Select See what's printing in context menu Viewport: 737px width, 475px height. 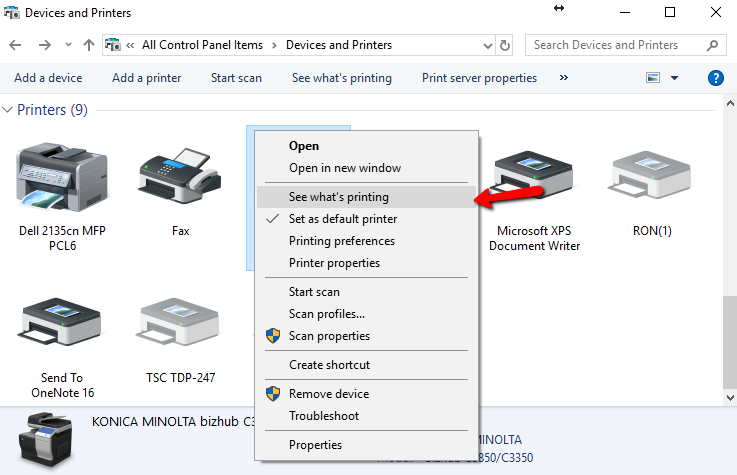(x=366, y=197)
